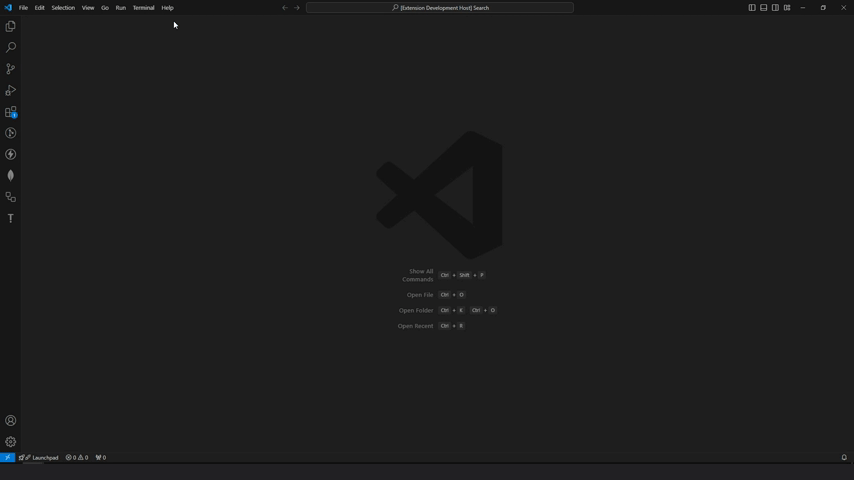854x480 pixels.
Task: Open the Run and Debug view
Action: click(10, 90)
